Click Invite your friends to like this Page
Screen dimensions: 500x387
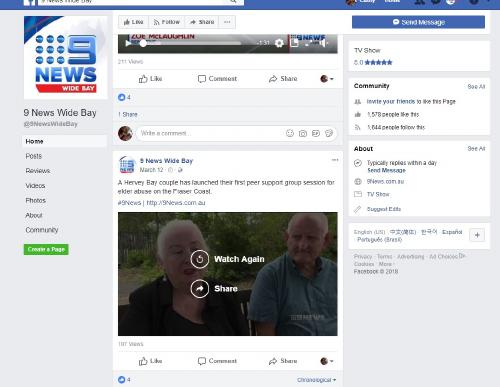click(x=411, y=101)
